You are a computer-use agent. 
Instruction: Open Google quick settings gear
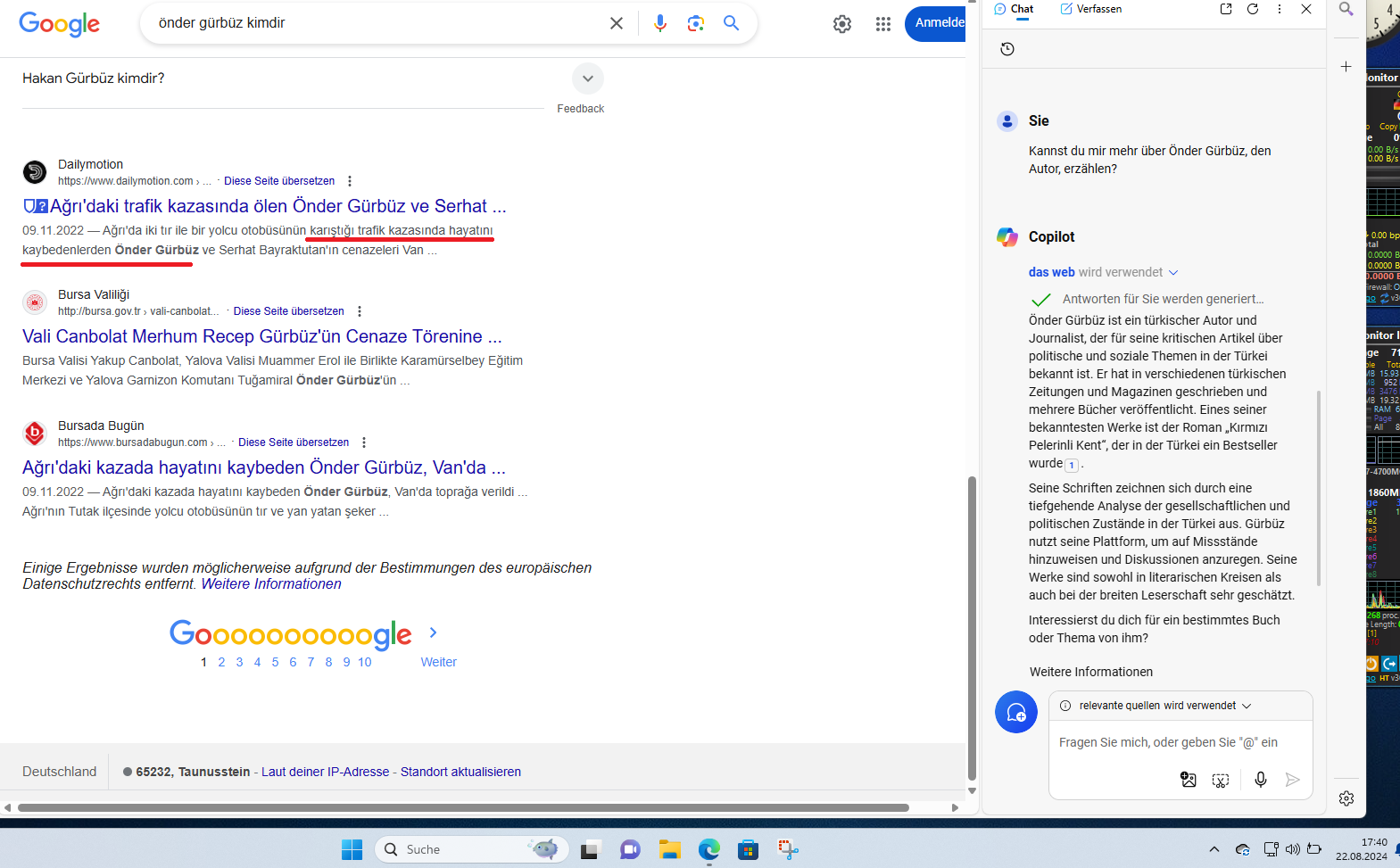[x=842, y=24]
